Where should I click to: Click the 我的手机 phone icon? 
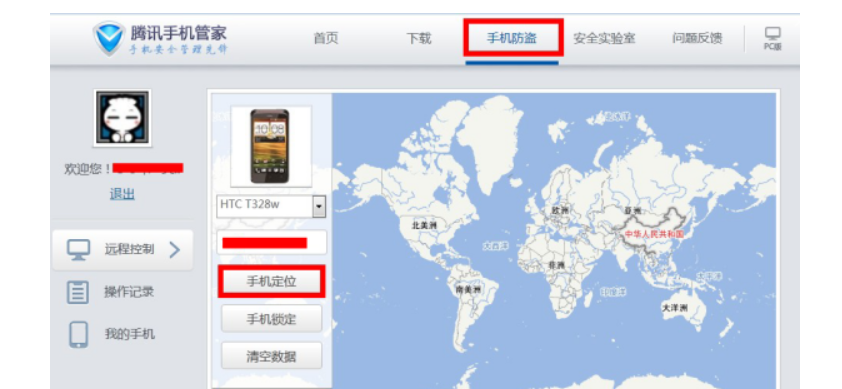coord(78,334)
